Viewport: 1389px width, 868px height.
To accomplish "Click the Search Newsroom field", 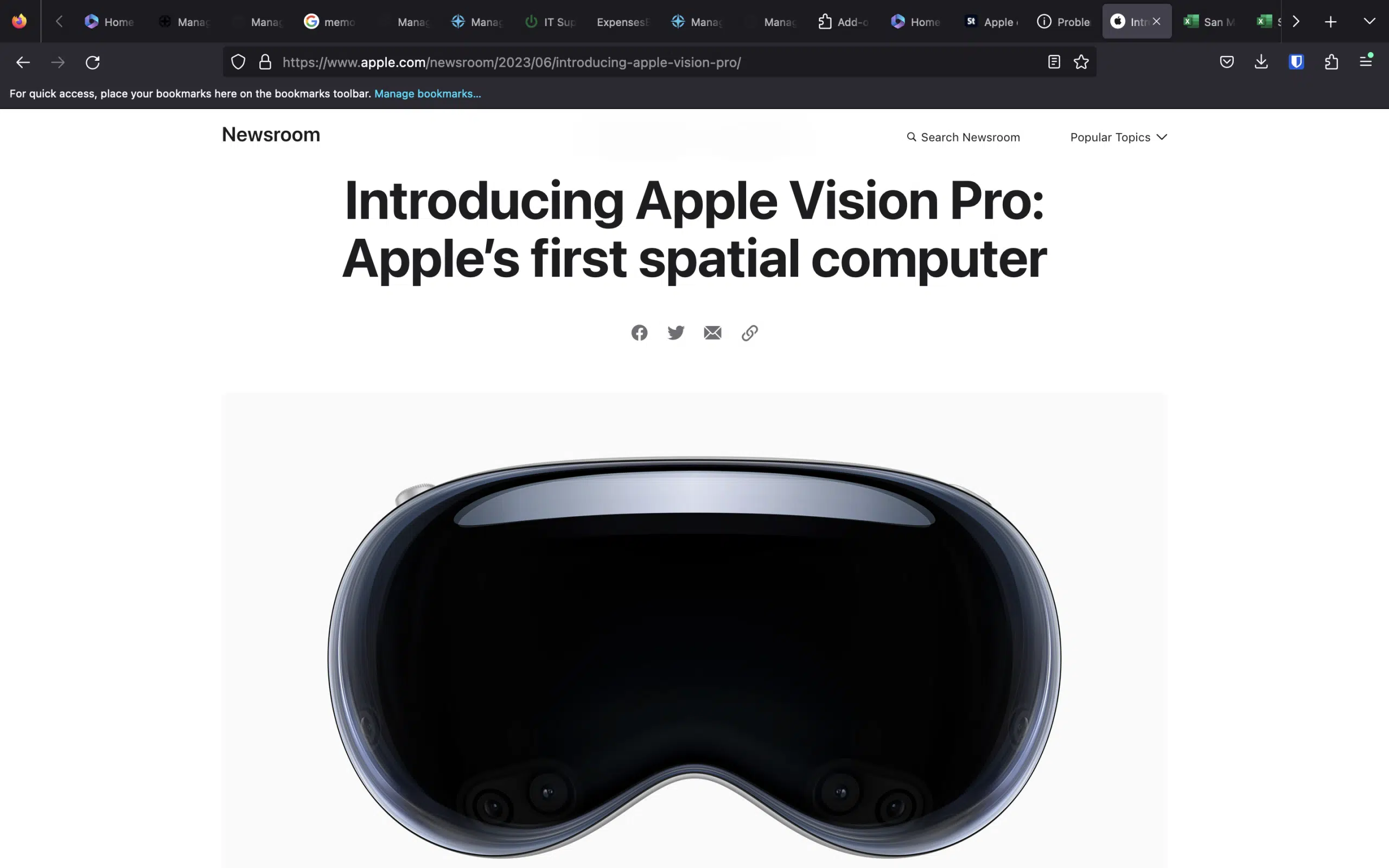I will (963, 137).
